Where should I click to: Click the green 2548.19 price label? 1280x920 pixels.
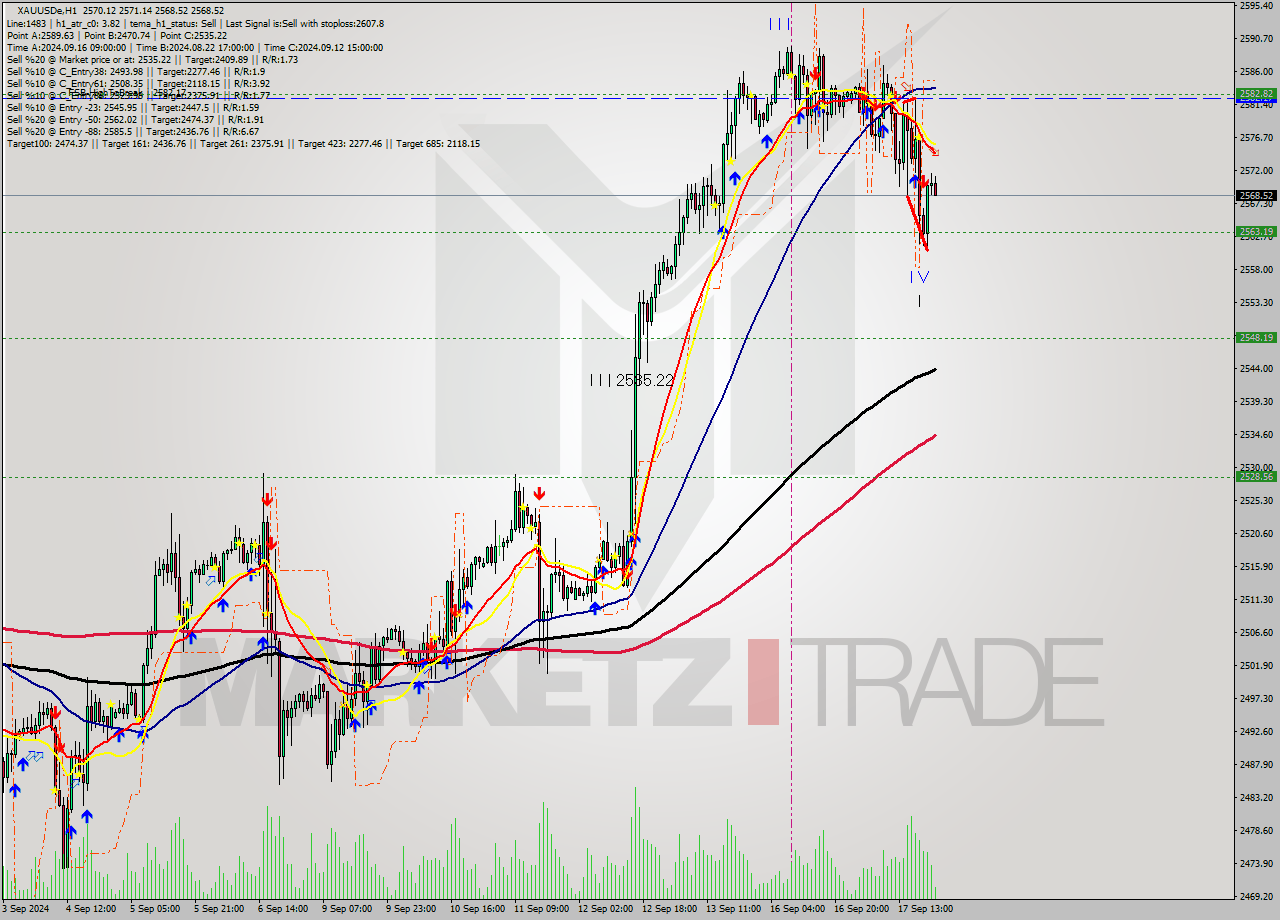click(x=1256, y=337)
